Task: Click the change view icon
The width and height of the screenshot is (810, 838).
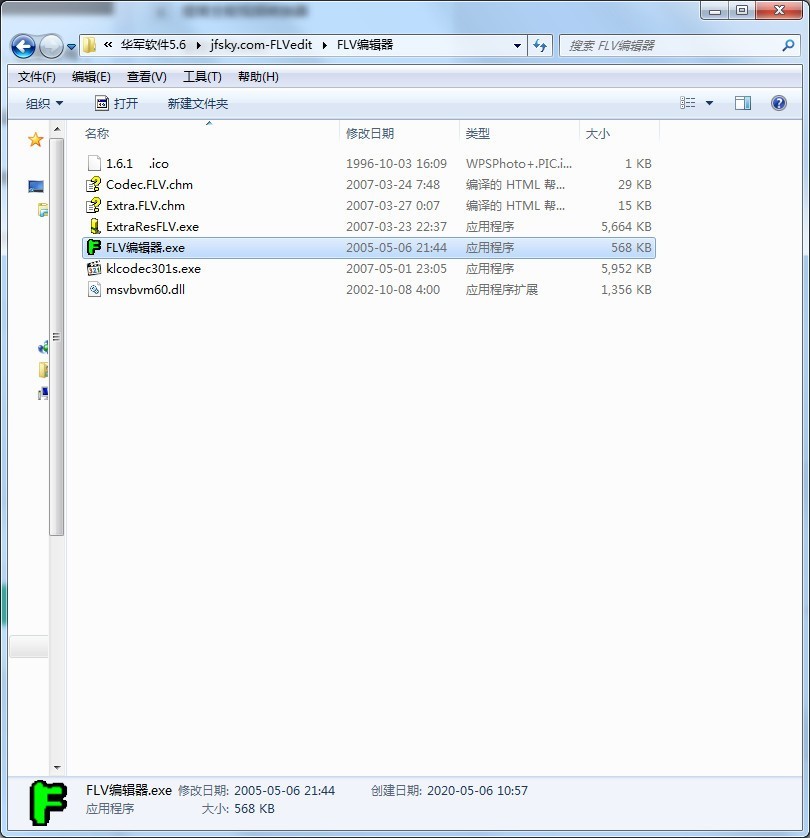Action: [x=688, y=103]
